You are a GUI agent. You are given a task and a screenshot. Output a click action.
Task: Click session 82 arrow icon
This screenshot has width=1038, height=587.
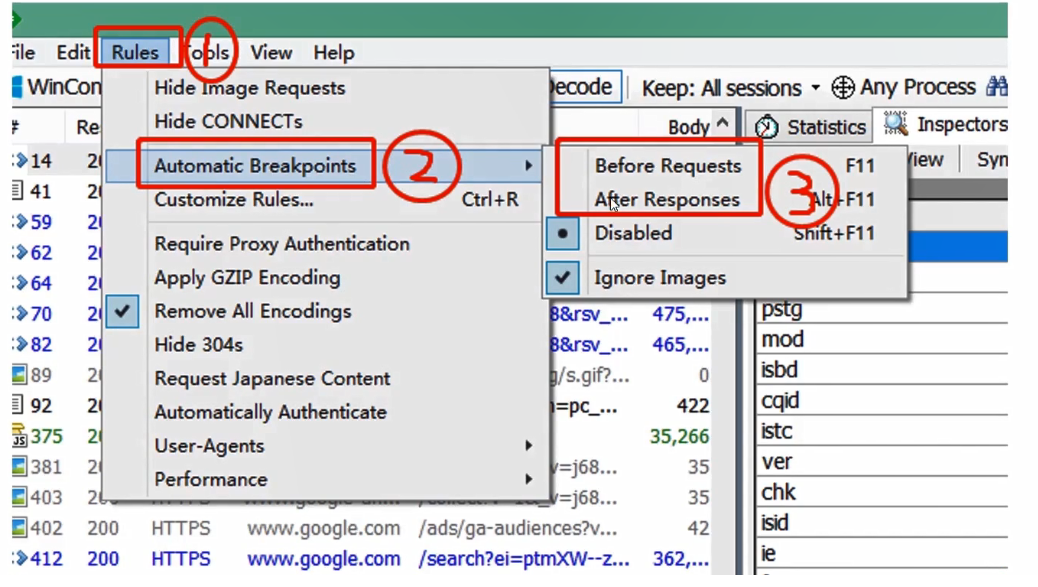tap(20, 343)
